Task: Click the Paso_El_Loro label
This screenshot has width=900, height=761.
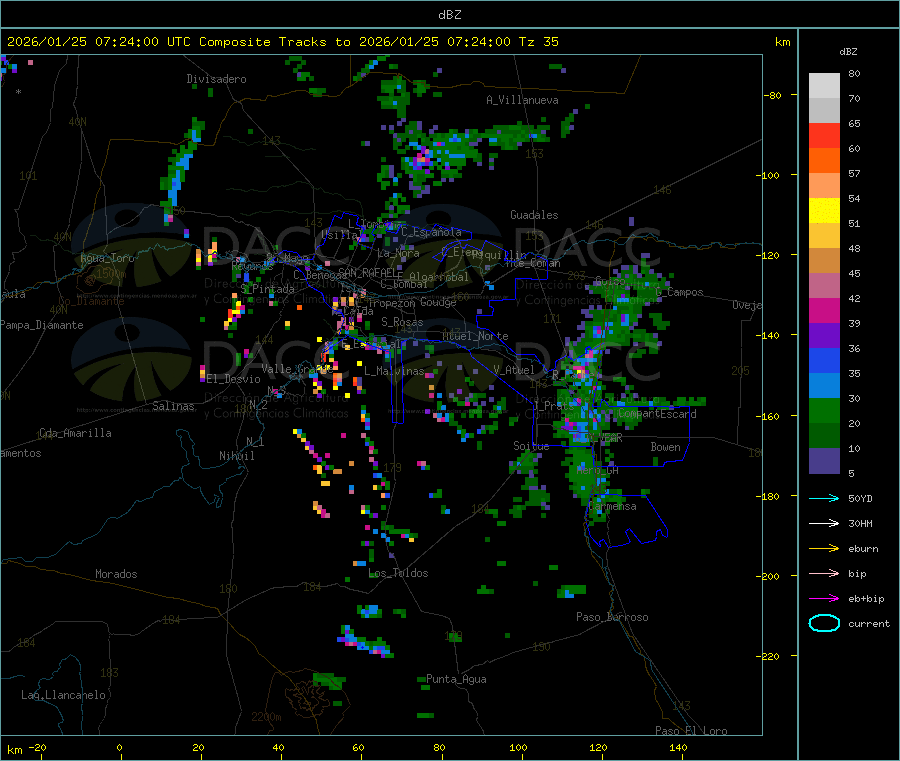Action: coord(691,731)
